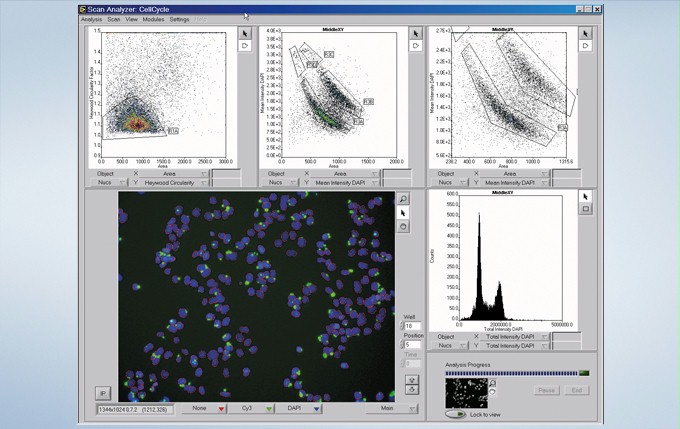The height and width of the screenshot is (429, 680).
Task: Click the End button
Action: [x=577, y=390]
